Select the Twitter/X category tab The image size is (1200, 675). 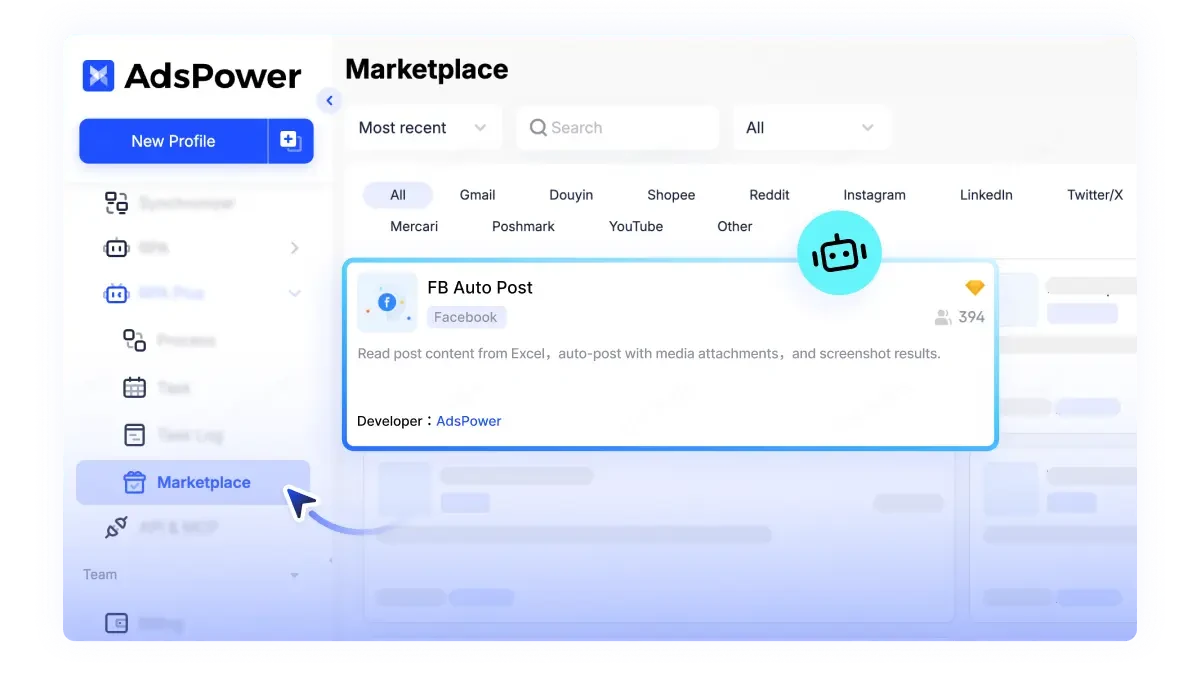click(1095, 195)
